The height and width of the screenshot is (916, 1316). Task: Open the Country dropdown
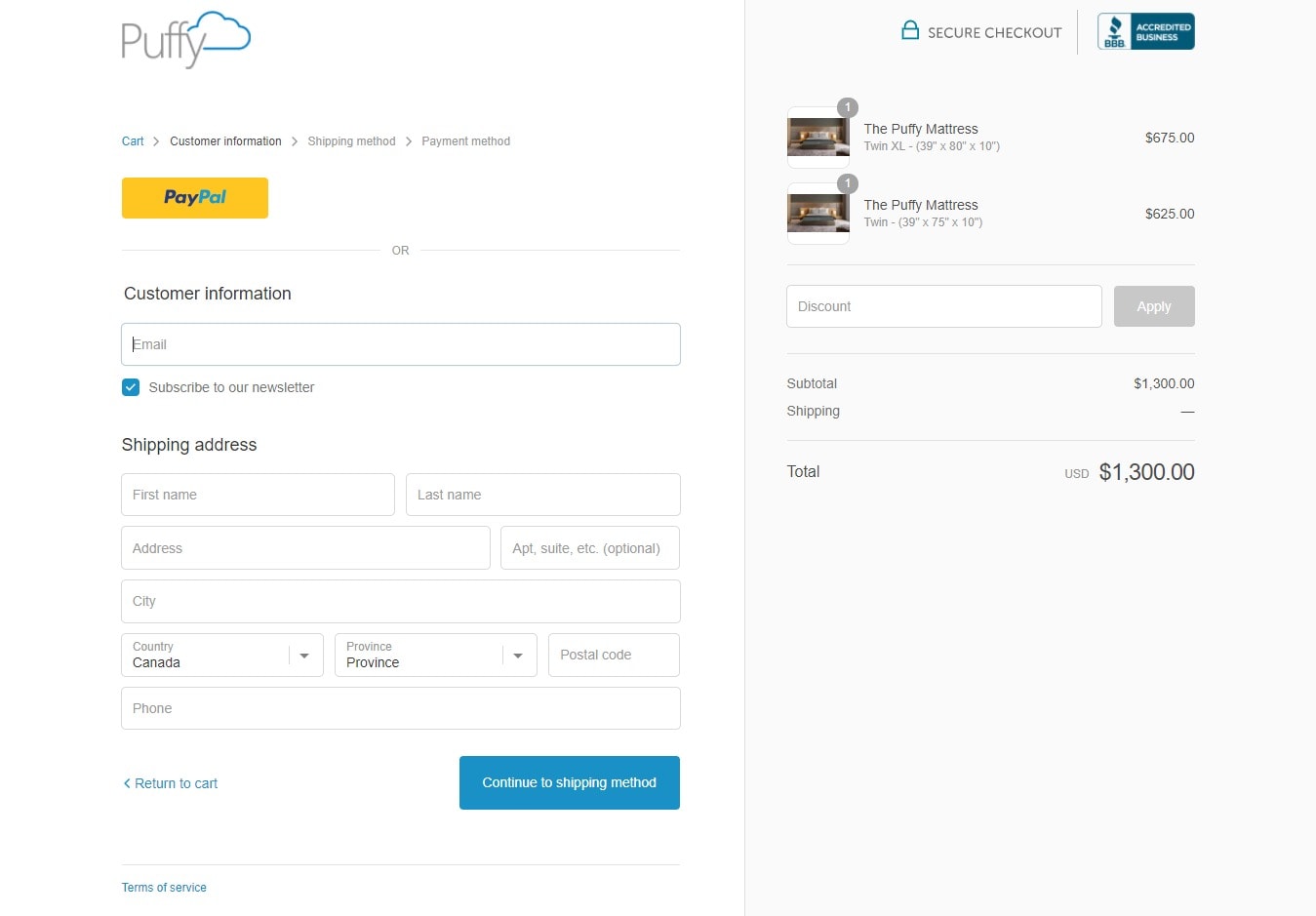tap(222, 656)
